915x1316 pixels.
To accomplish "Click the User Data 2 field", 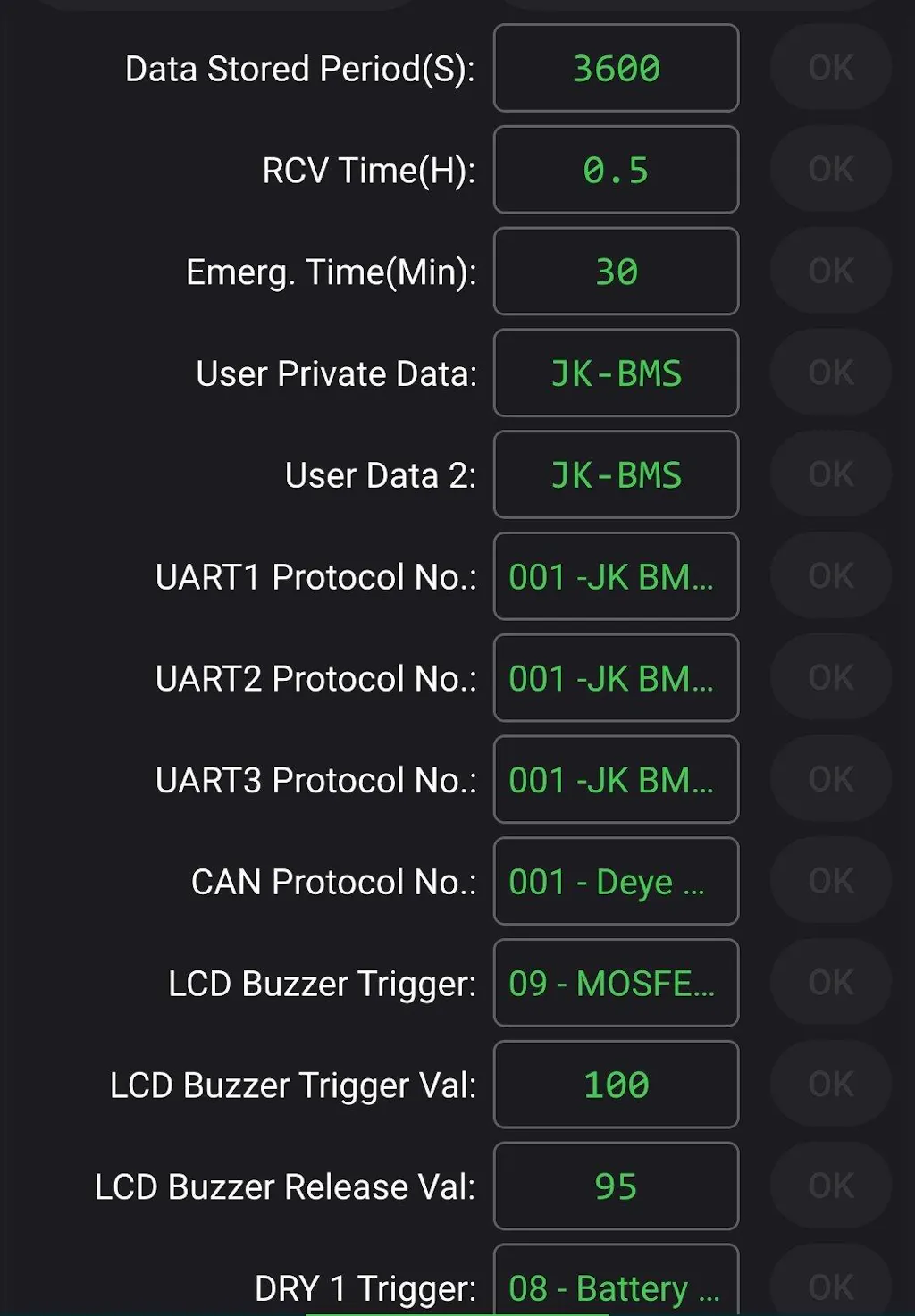I will tap(616, 475).
